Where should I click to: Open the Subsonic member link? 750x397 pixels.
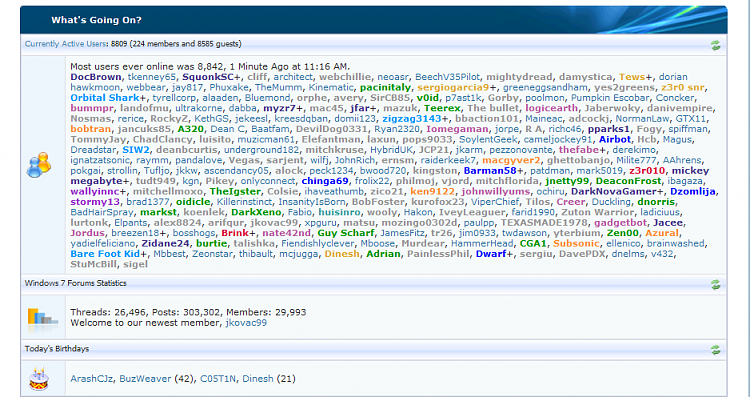[576, 244]
